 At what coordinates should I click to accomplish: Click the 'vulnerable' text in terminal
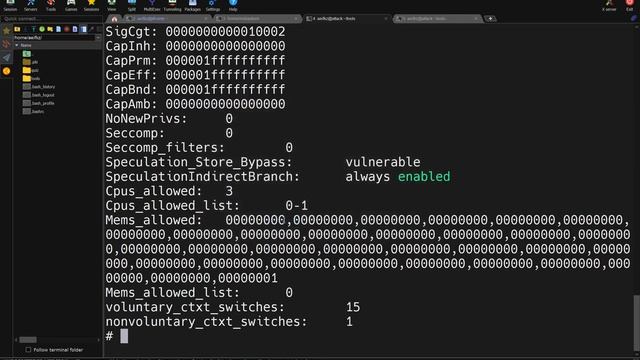tap(383, 162)
